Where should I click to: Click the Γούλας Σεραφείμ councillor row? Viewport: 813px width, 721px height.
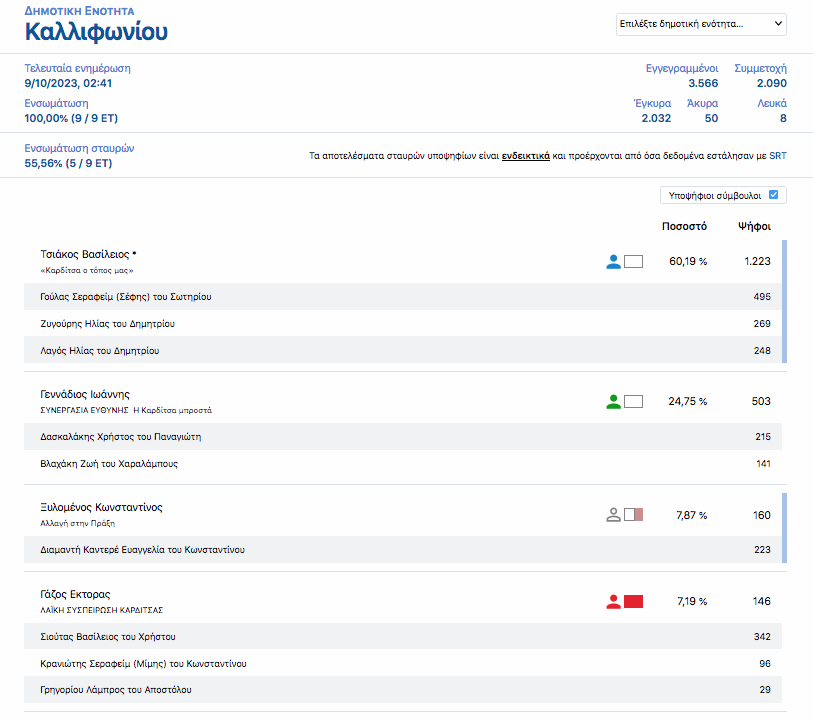[126, 297]
